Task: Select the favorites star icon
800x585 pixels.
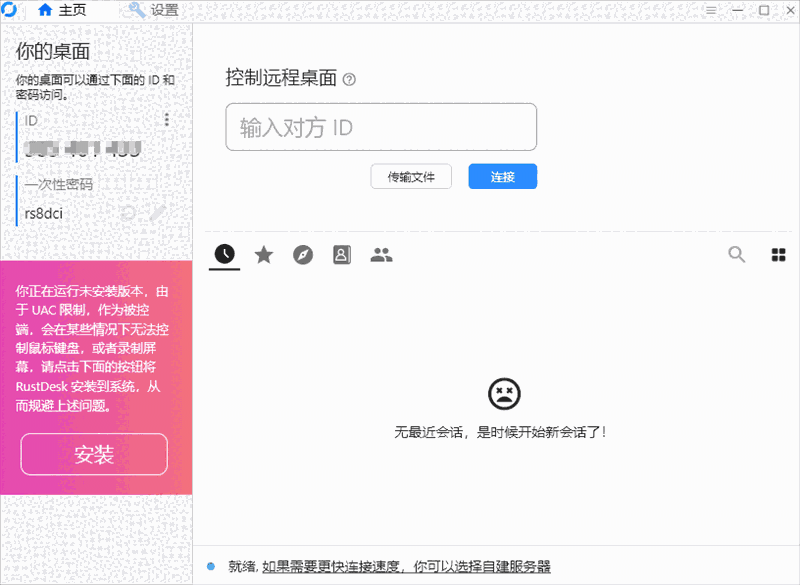Action: (263, 254)
